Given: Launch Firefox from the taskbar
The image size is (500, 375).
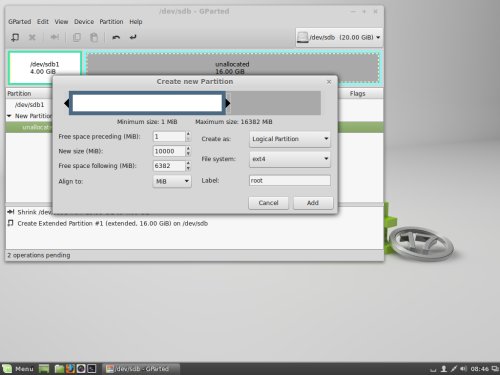Looking at the screenshot, I should click(70, 369).
